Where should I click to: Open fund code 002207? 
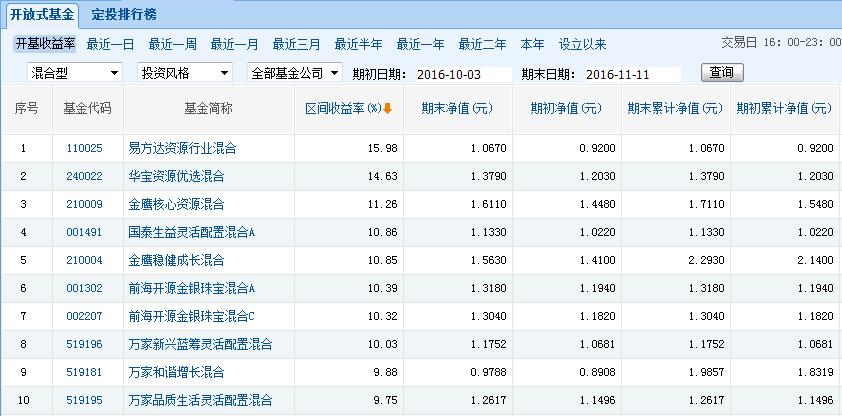(x=84, y=317)
